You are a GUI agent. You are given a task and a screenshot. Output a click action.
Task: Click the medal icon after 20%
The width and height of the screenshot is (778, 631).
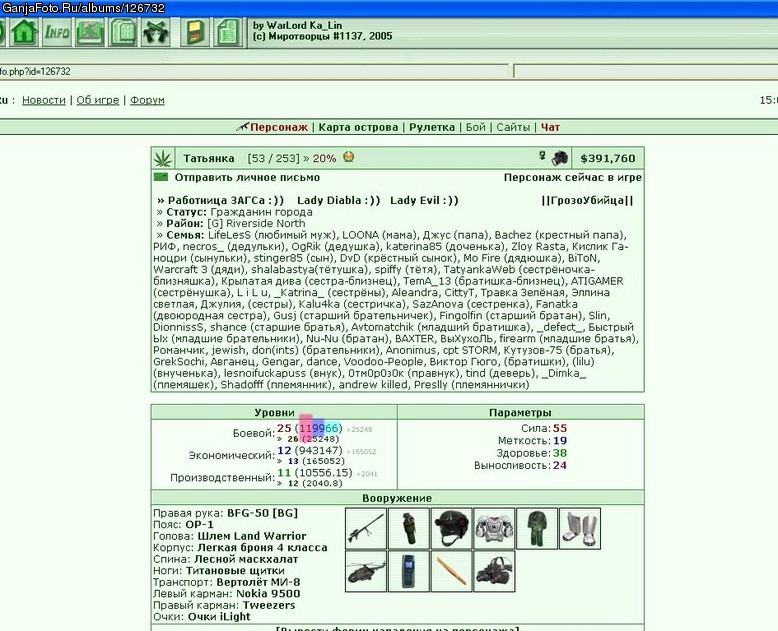[349, 157]
